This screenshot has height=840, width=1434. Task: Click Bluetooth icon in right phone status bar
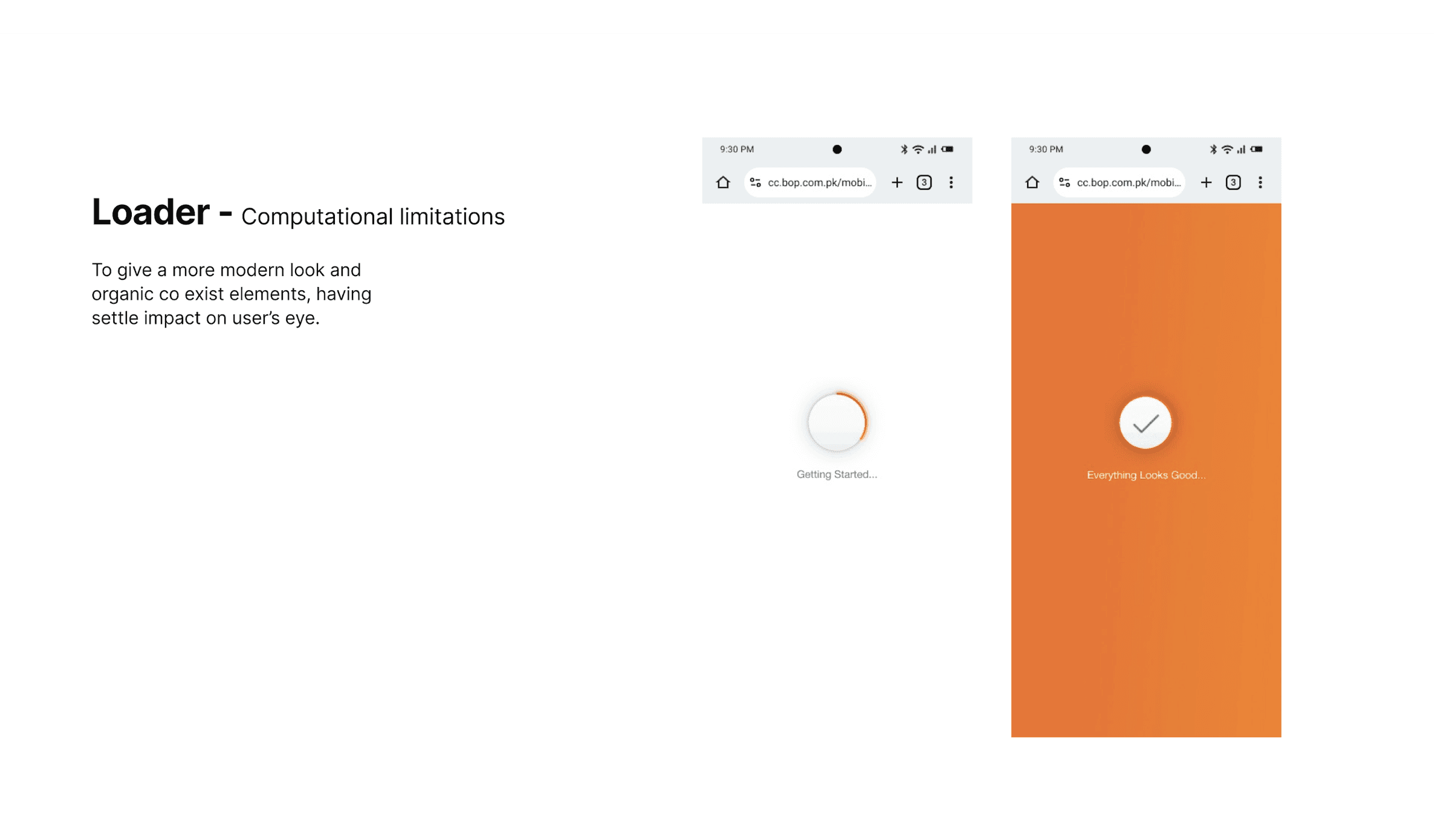(x=1212, y=149)
